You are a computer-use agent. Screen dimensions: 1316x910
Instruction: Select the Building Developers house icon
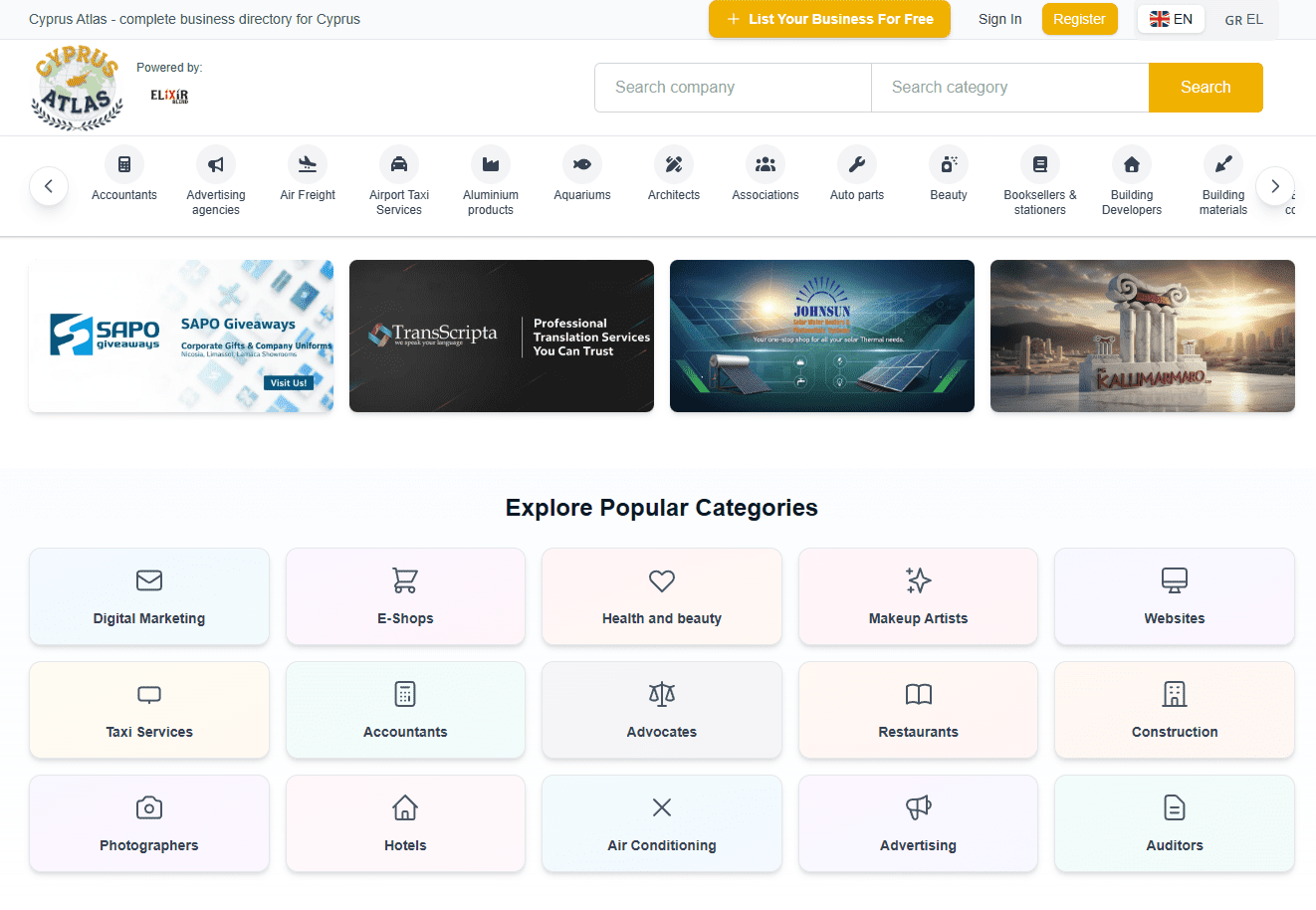point(1132,164)
